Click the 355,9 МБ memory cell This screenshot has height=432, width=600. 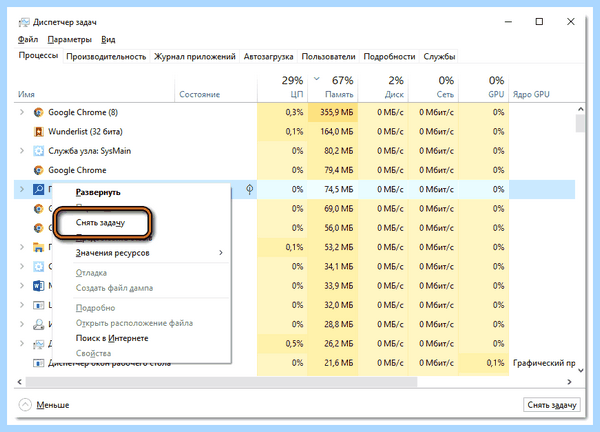pos(333,112)
